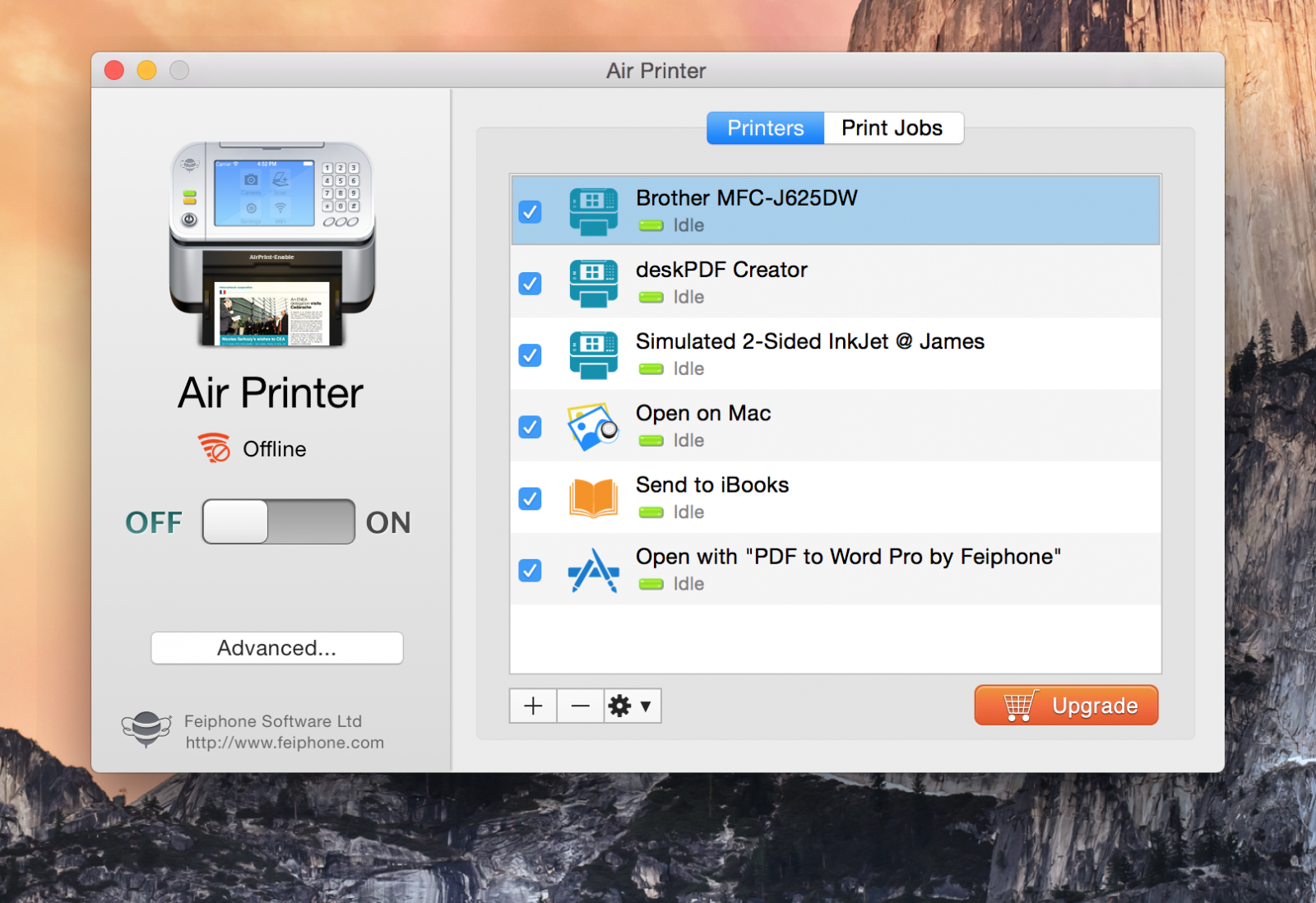Open the http://www.feiphone.com link
This screenshot has width=1316, height=903.
pyautogui.click(x=285, y=743)
